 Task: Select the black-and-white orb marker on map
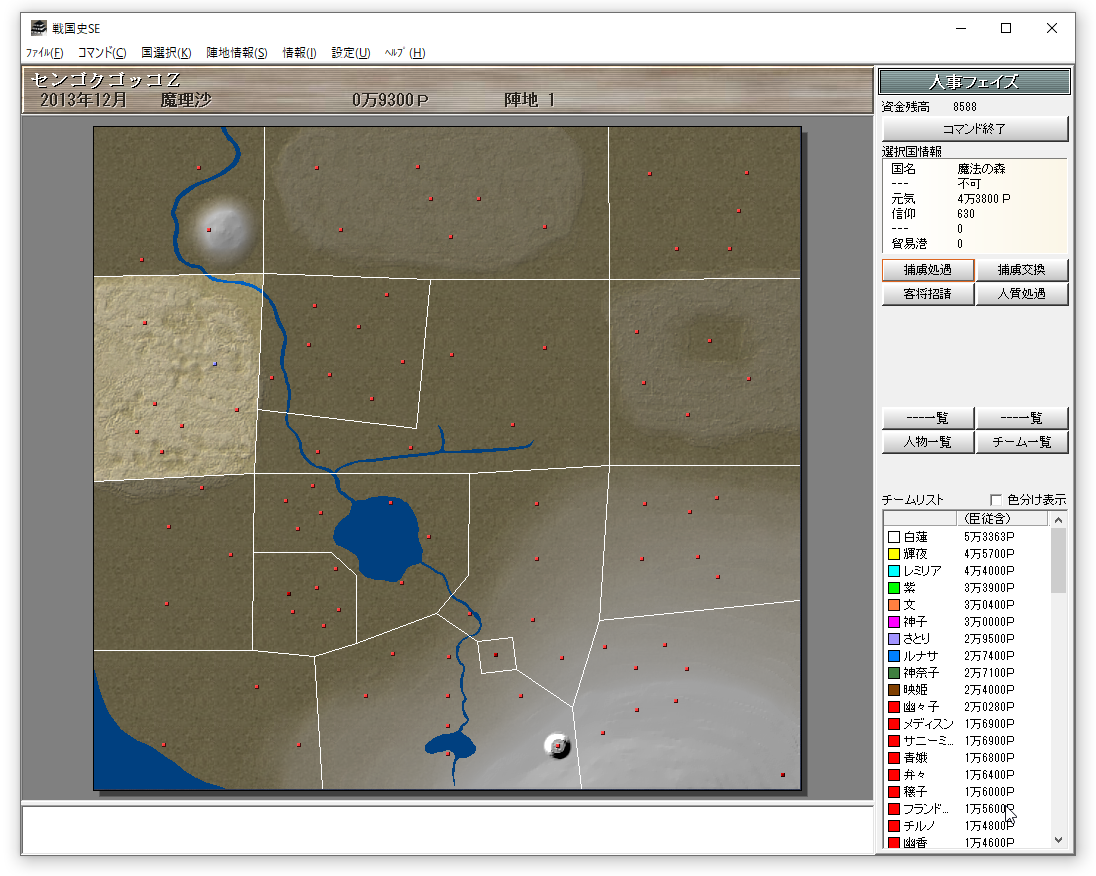[x=557, y=745]
